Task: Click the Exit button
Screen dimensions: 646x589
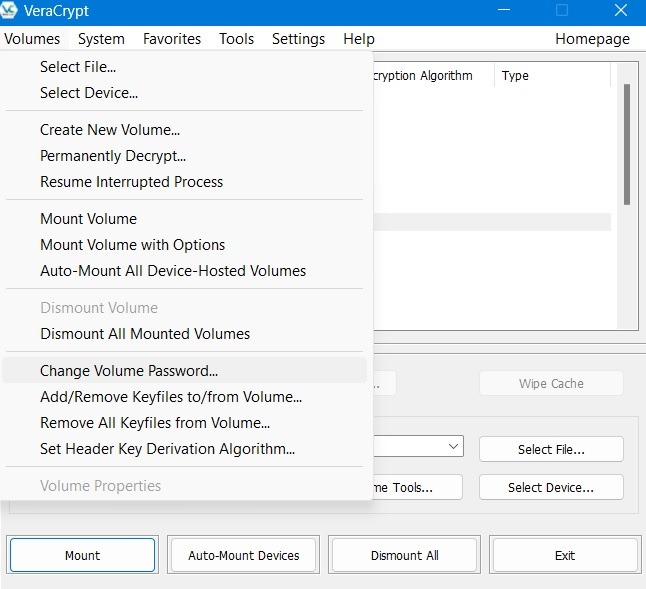Action: pyautogui.click(x=565, y=555)
